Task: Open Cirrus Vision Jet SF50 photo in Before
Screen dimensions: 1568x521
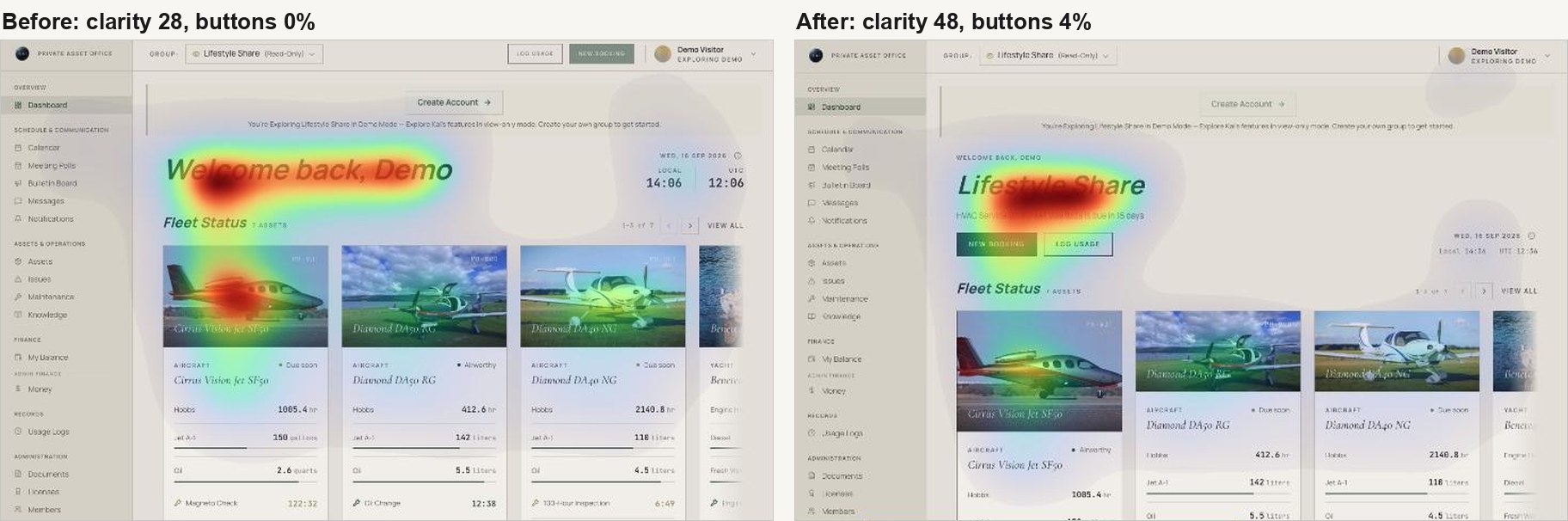Action: (246, 297)
